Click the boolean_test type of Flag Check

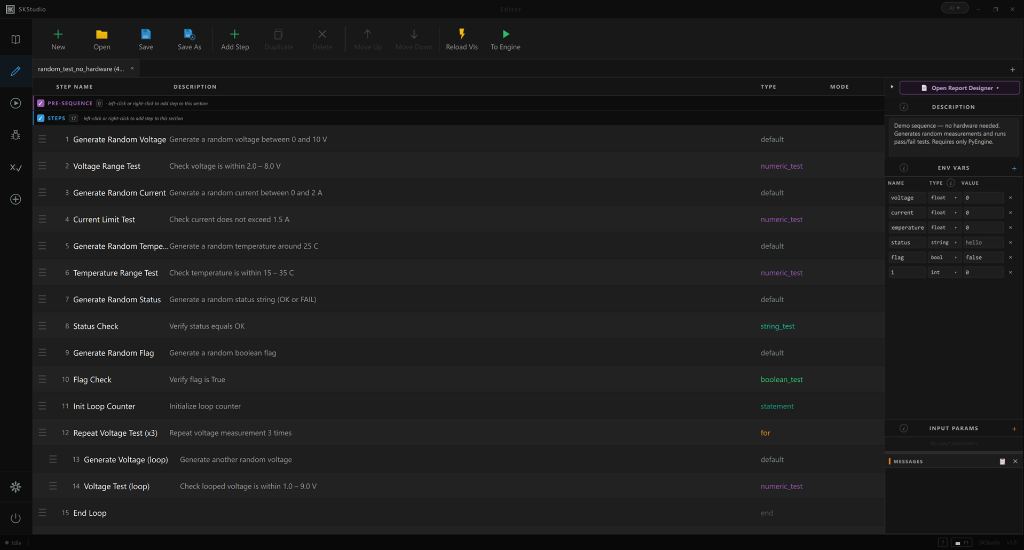point(782,380)
